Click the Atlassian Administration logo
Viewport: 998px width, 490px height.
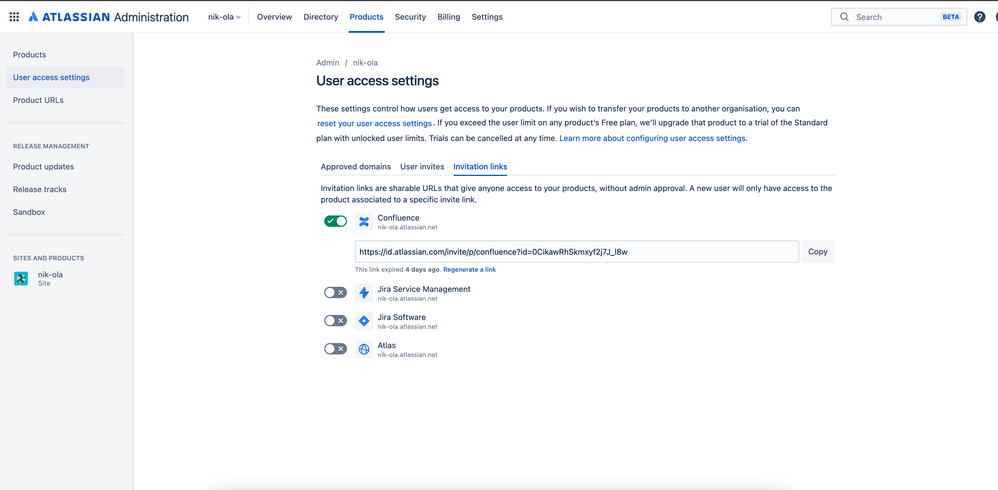click(109, 17)
